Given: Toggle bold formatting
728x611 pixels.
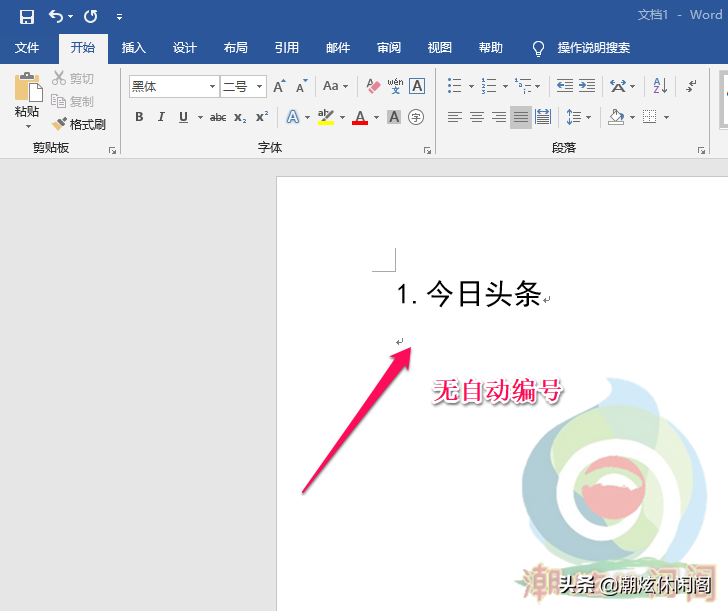Looking at the screenshot, I should (139, 117).
